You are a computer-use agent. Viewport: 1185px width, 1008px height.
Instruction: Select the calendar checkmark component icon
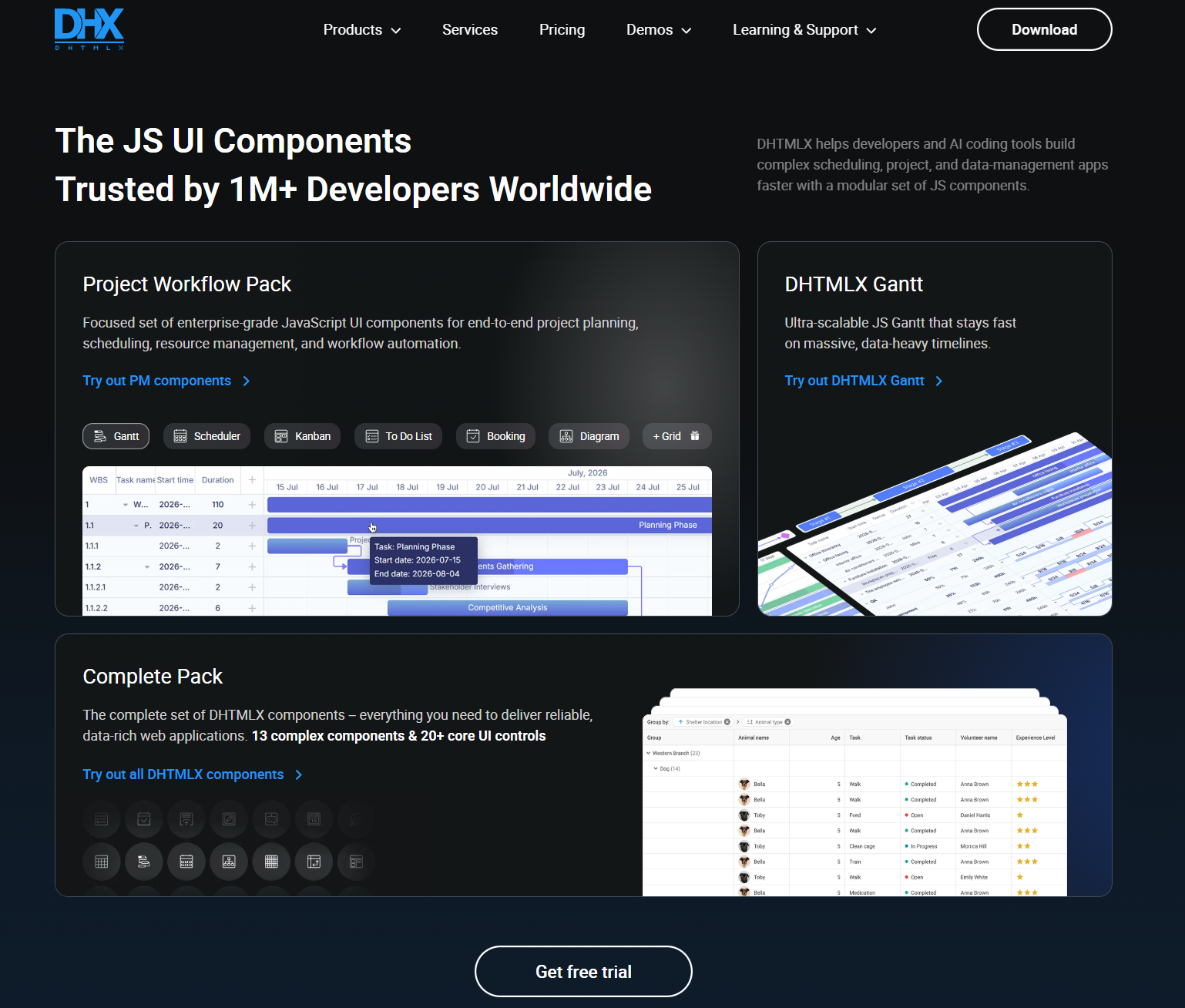[x=144, y=819]
